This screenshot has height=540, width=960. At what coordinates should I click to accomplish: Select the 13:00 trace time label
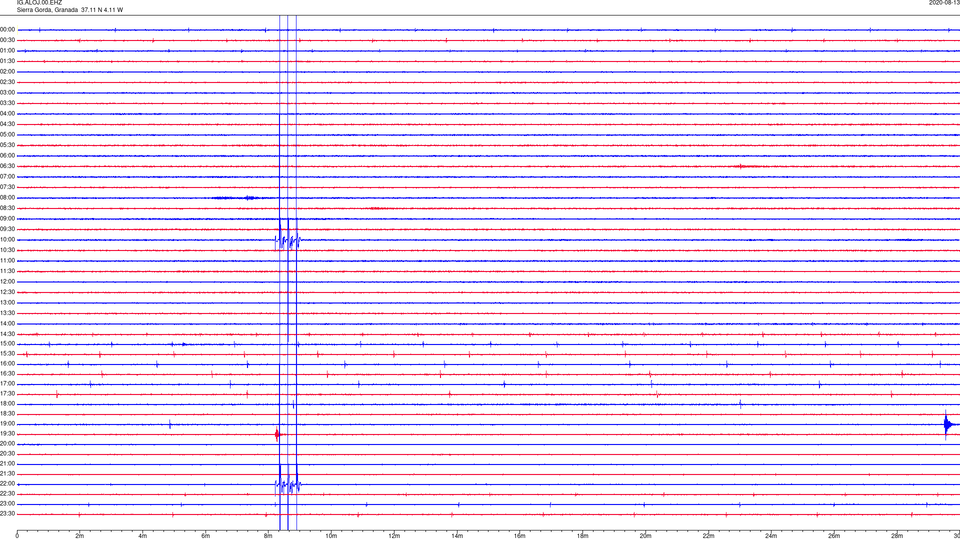tap(8, 302)
